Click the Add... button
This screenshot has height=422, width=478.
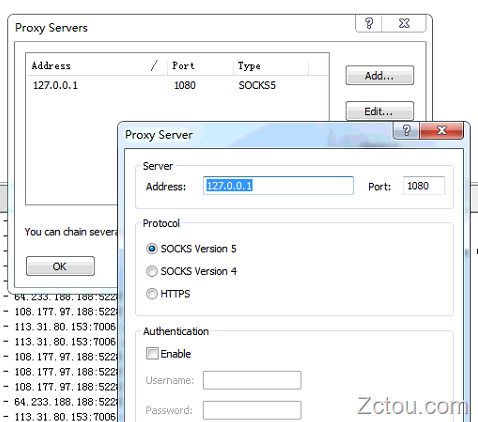pos(380,75)
